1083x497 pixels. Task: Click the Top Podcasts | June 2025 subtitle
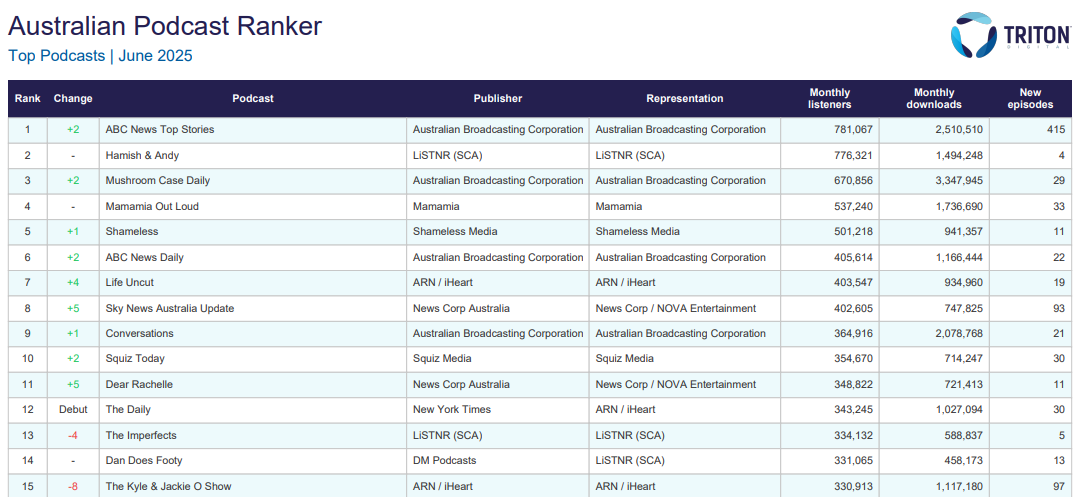pos(100,56)
